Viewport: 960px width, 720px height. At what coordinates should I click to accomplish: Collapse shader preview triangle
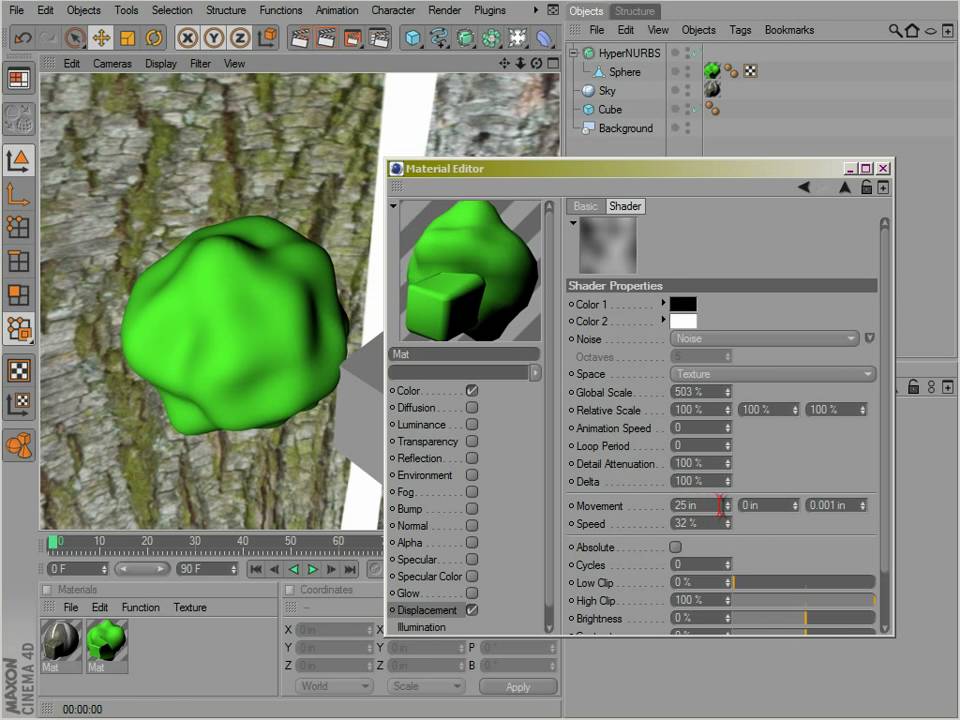tap(573, 223)
